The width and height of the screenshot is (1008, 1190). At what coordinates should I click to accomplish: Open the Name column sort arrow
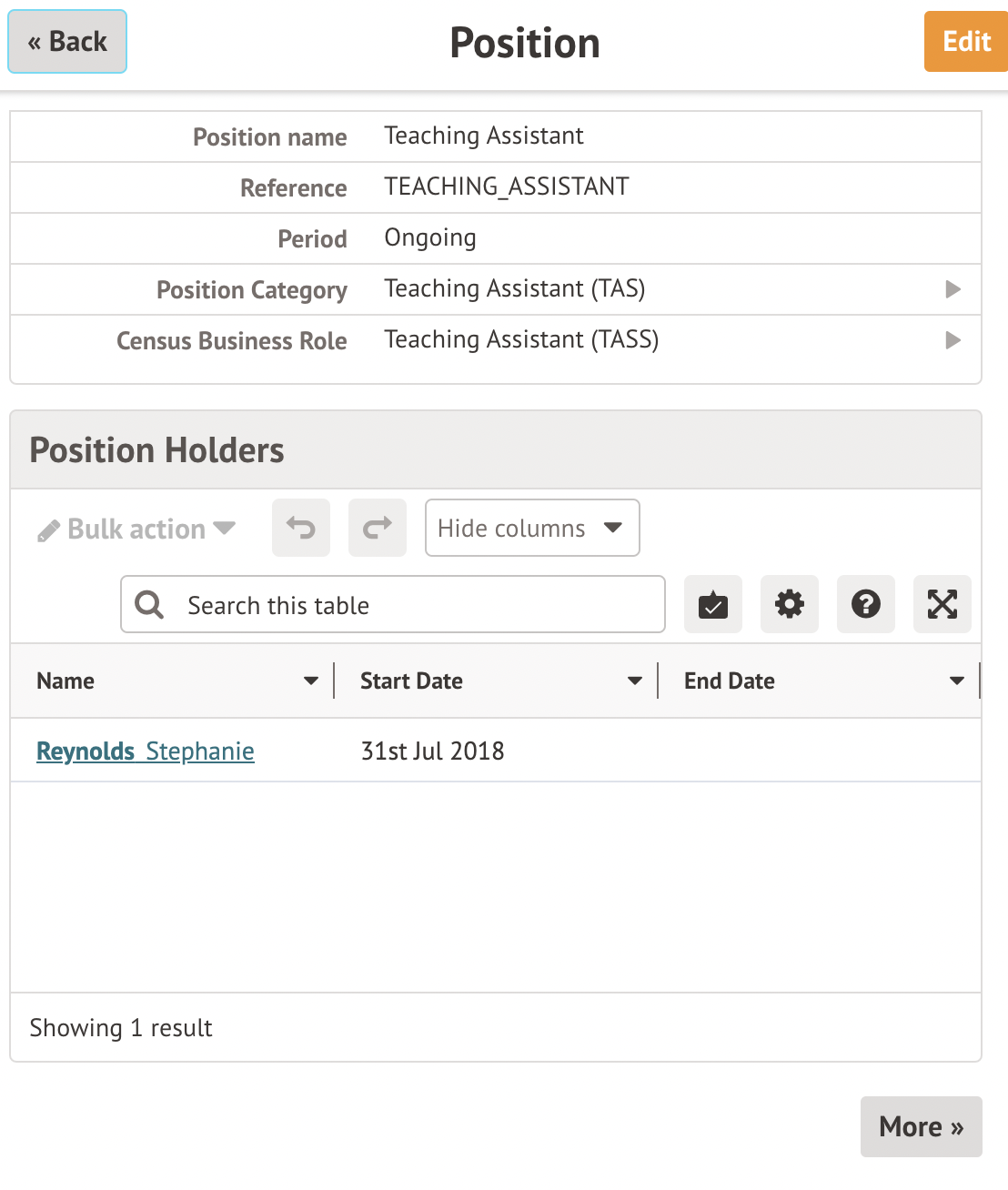(311, 681)
